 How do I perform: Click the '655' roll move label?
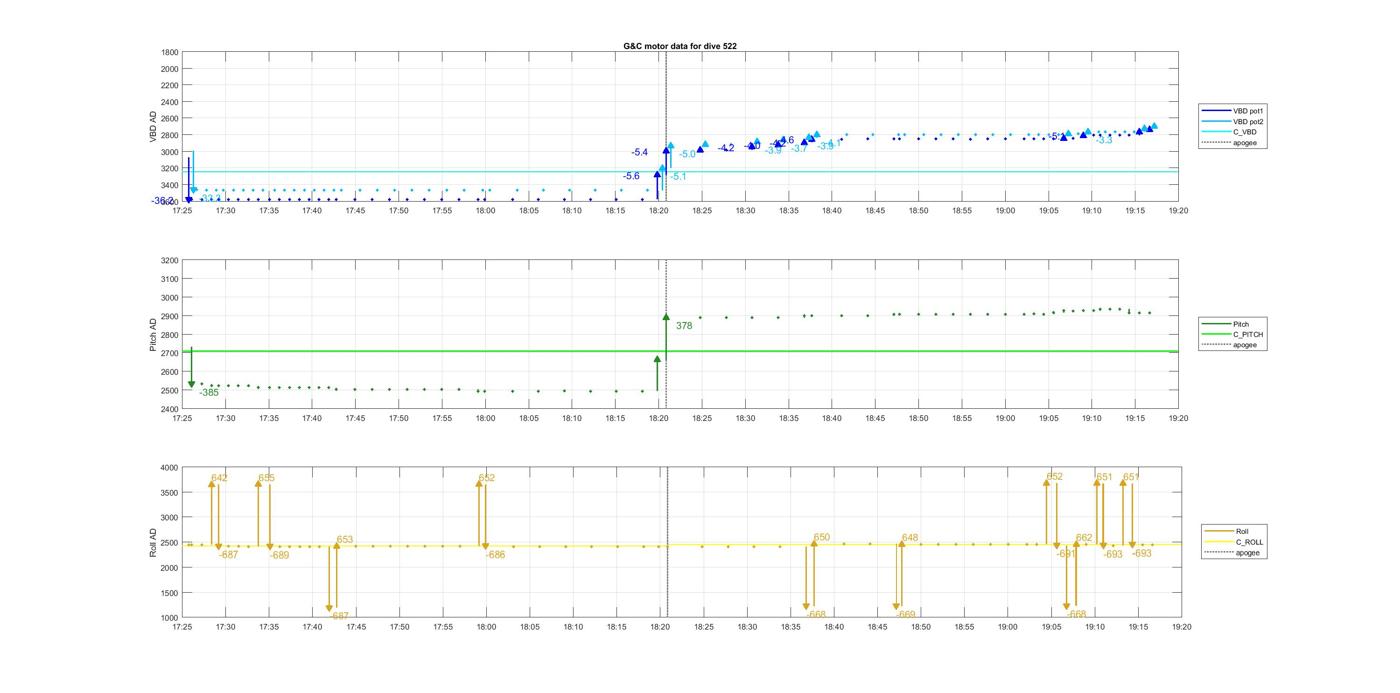(266, 478)
